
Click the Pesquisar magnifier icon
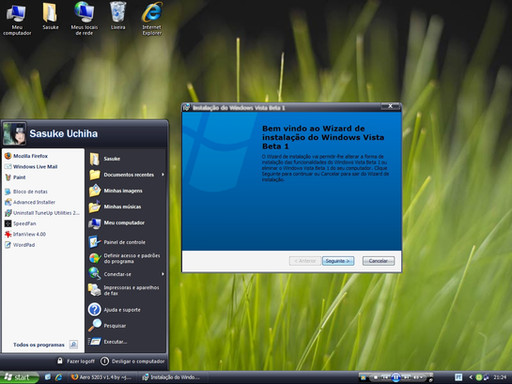coord(95,325)
